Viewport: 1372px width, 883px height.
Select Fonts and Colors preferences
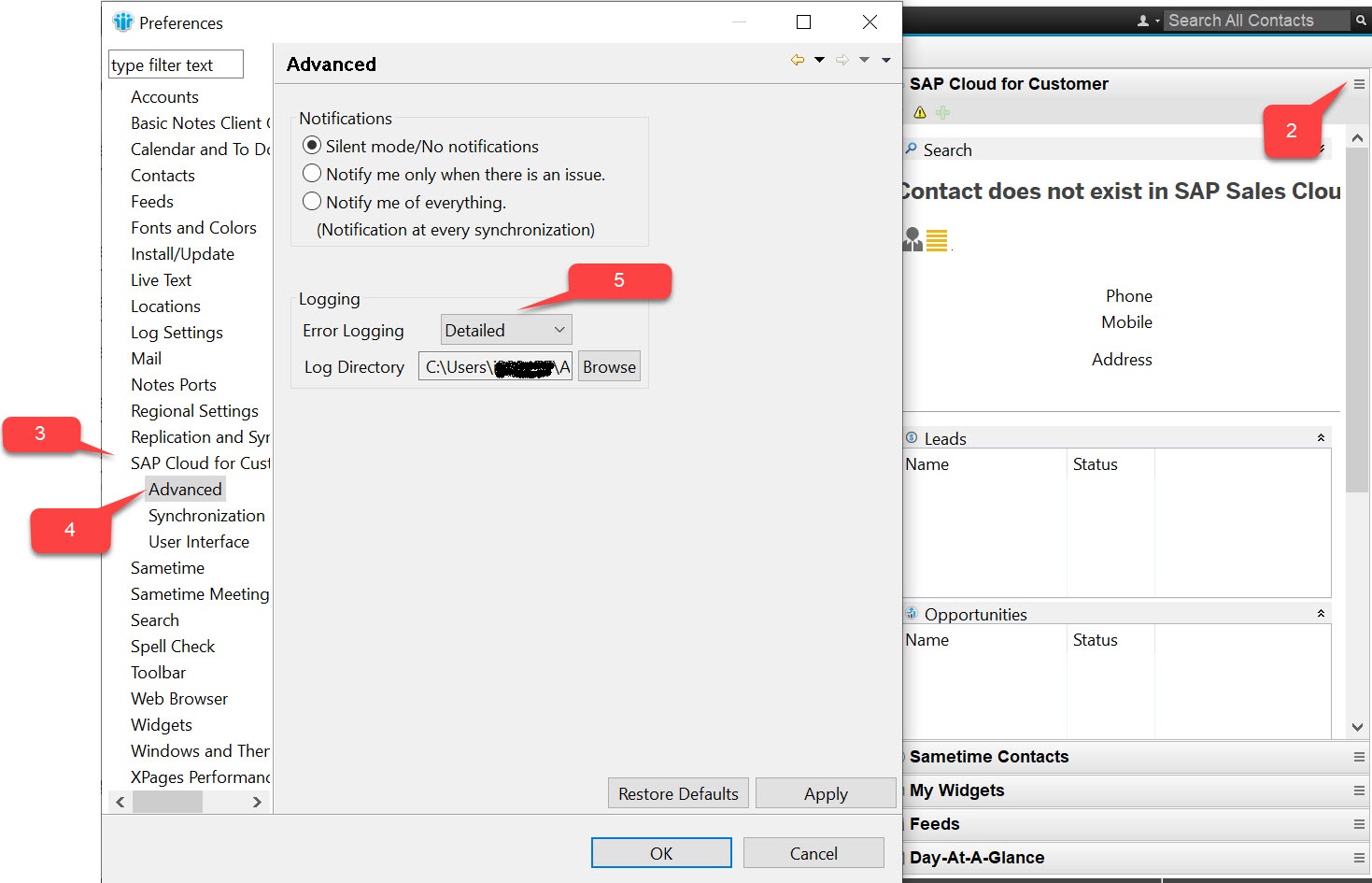point(193,228)
